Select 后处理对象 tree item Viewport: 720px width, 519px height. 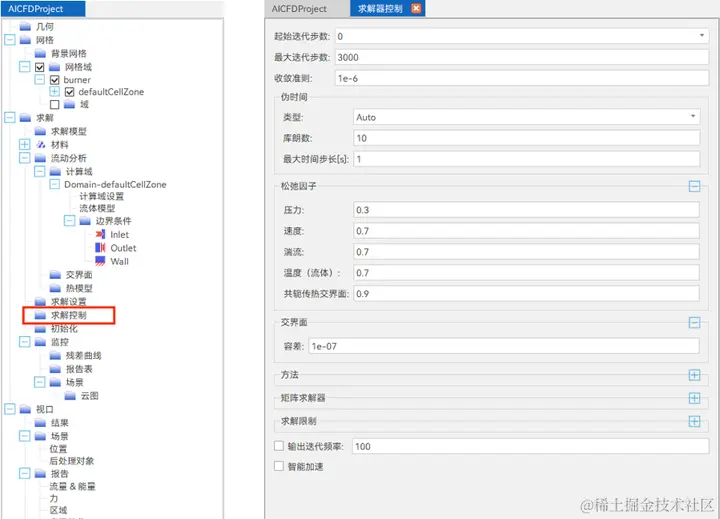point(72,461)
